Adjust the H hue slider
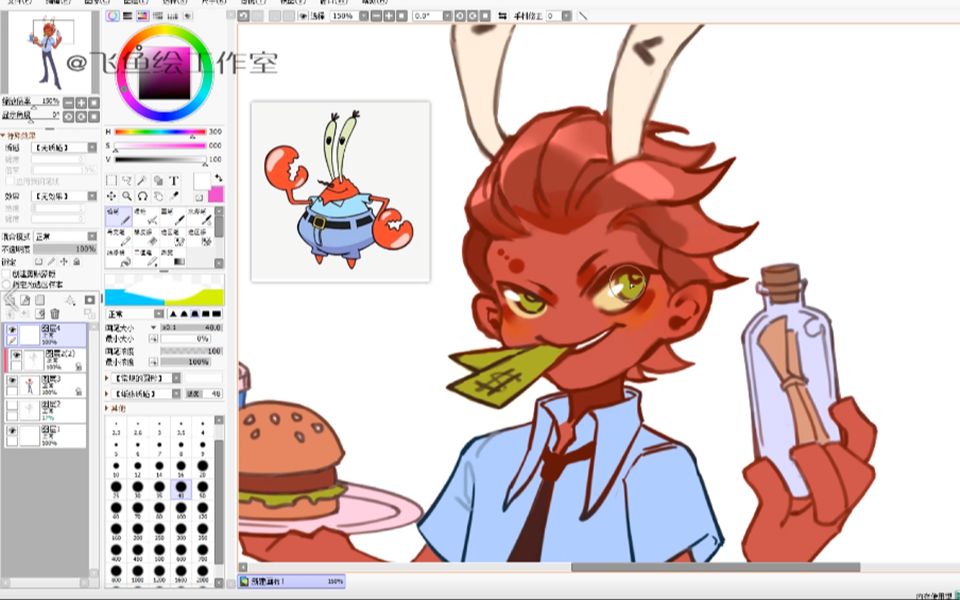Screen dimensions: 960x600 pos(160,132)
